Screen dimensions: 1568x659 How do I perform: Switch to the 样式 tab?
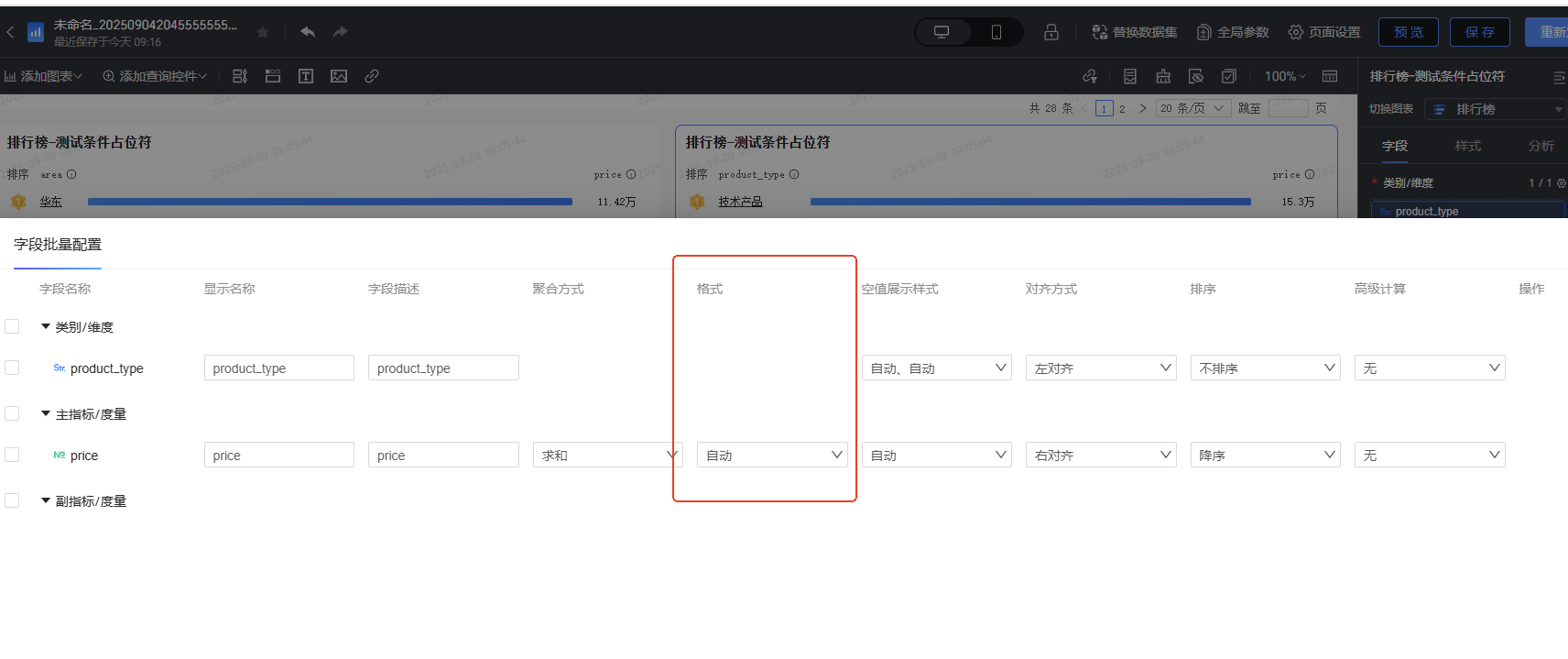click(x=1468, y=146)
